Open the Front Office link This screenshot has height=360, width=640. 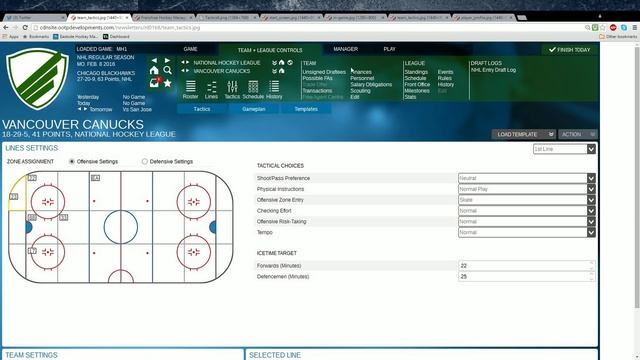[x=417, y=84]
